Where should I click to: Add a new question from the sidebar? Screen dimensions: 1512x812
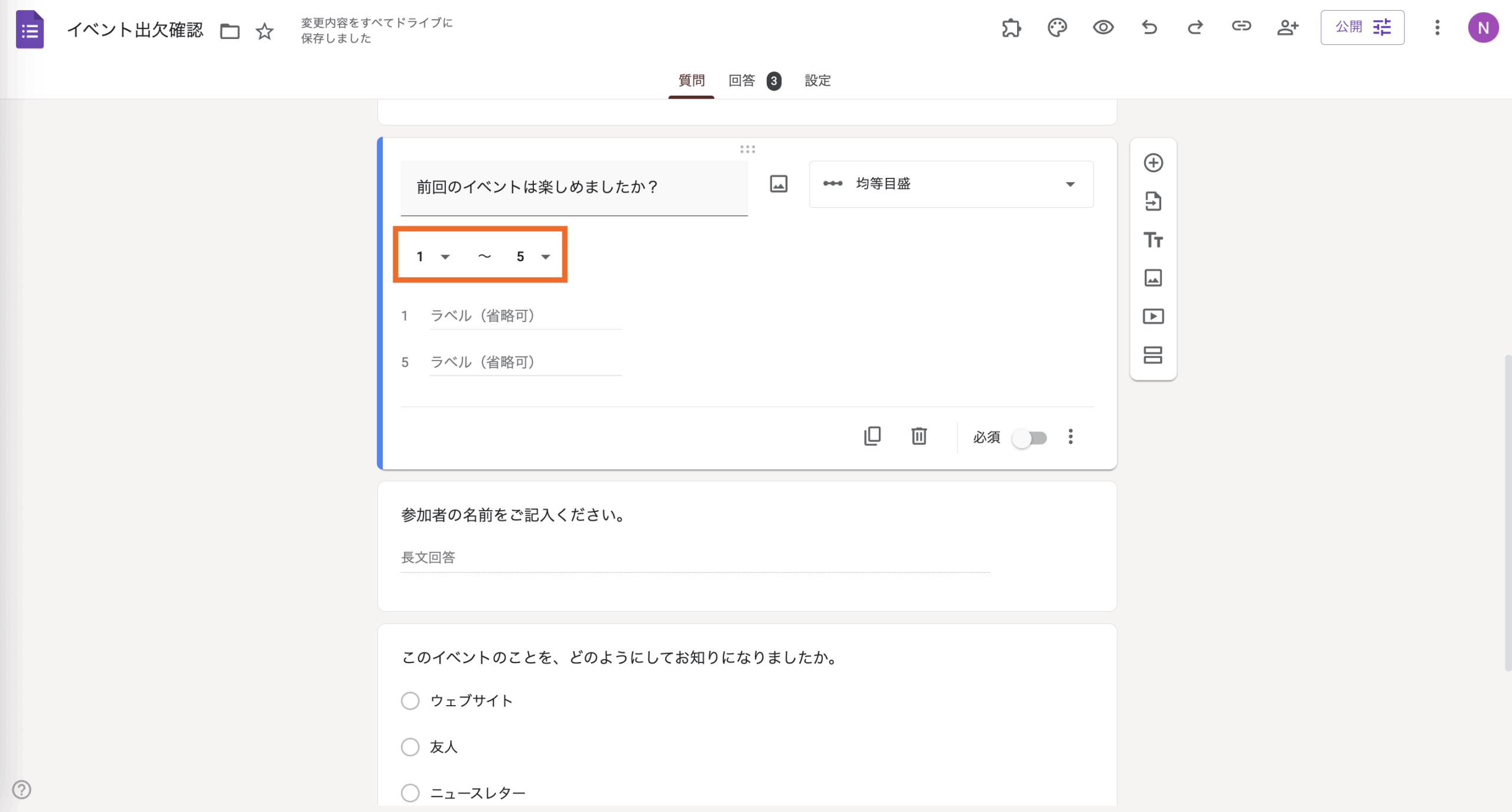[x=1153, y=163]
